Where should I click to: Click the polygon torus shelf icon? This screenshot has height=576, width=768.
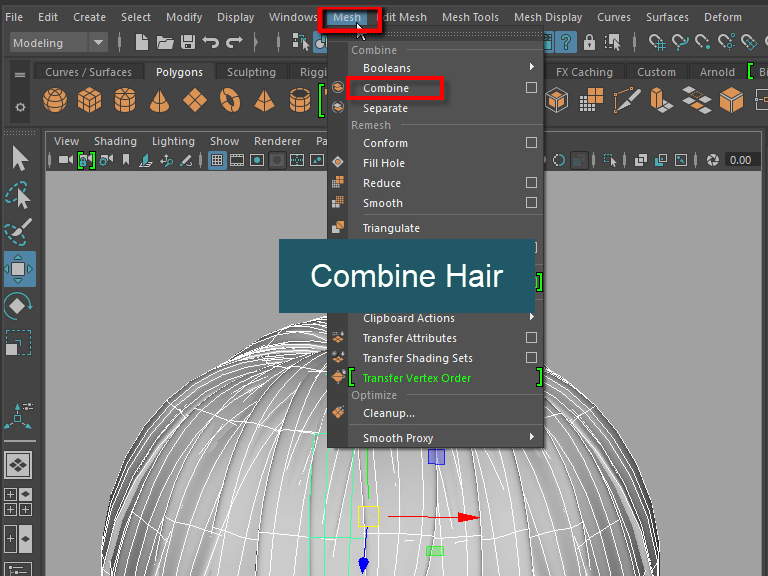point(230,101)
